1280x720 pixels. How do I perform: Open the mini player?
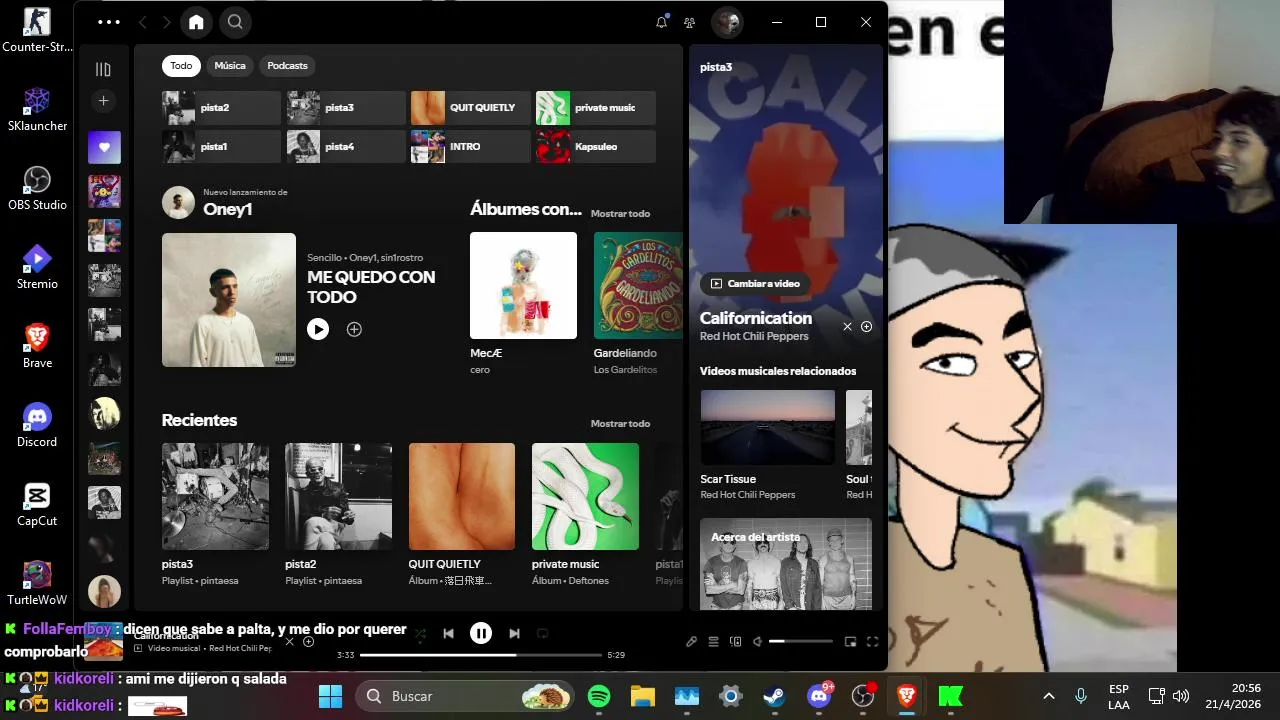pyautogui.click(x=850, y=642)
